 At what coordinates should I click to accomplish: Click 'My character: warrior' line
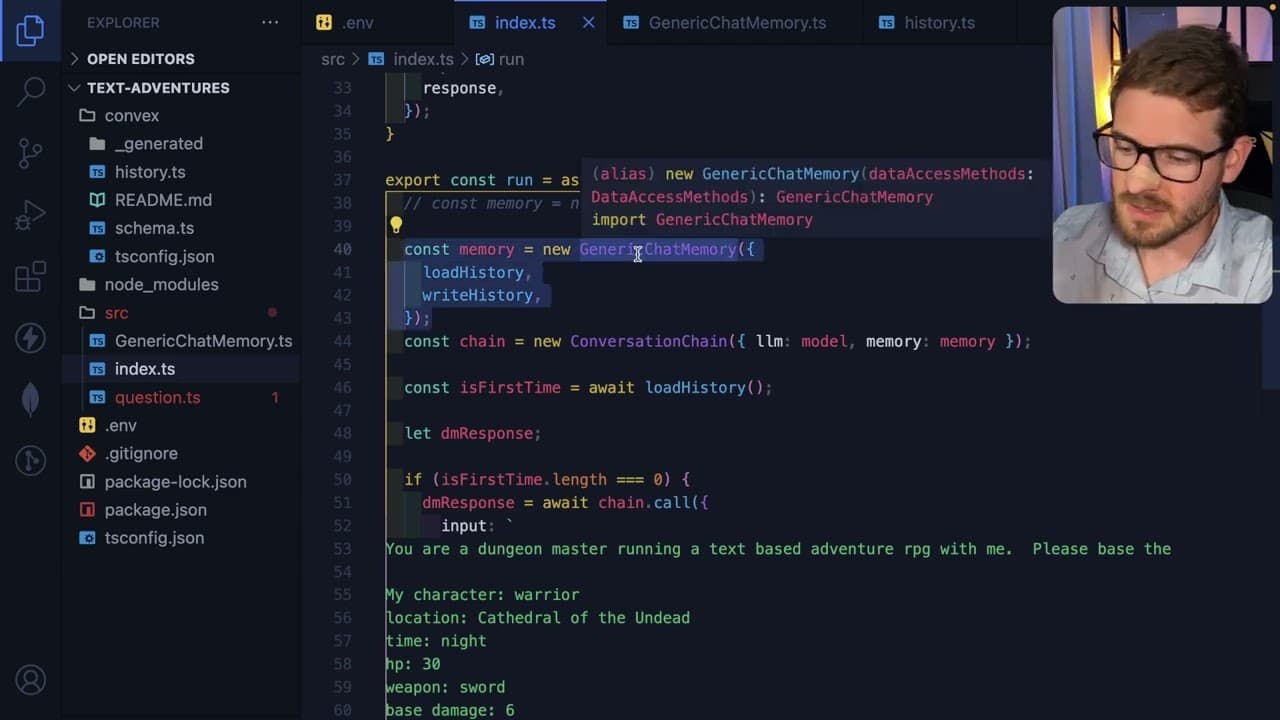coord(482,595)
